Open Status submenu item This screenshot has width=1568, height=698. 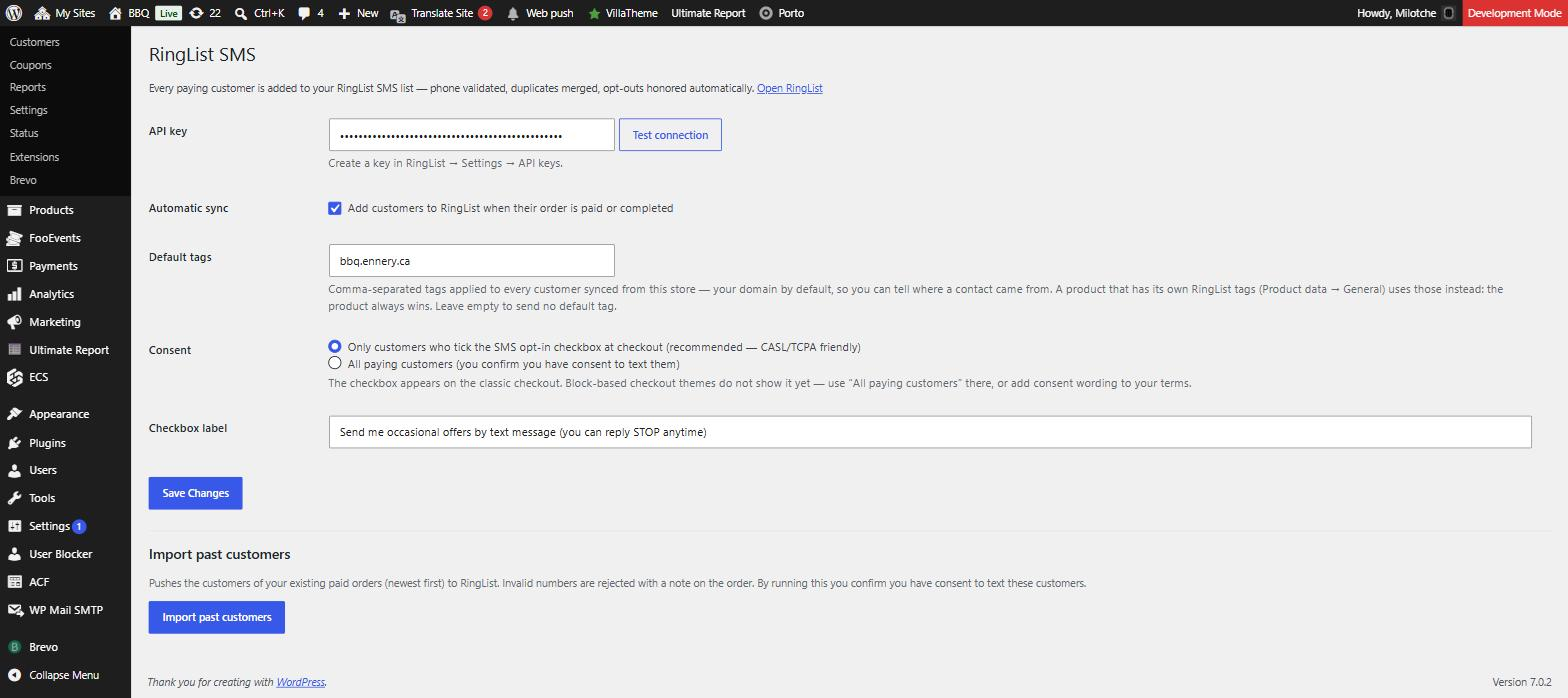pos(24,133)
